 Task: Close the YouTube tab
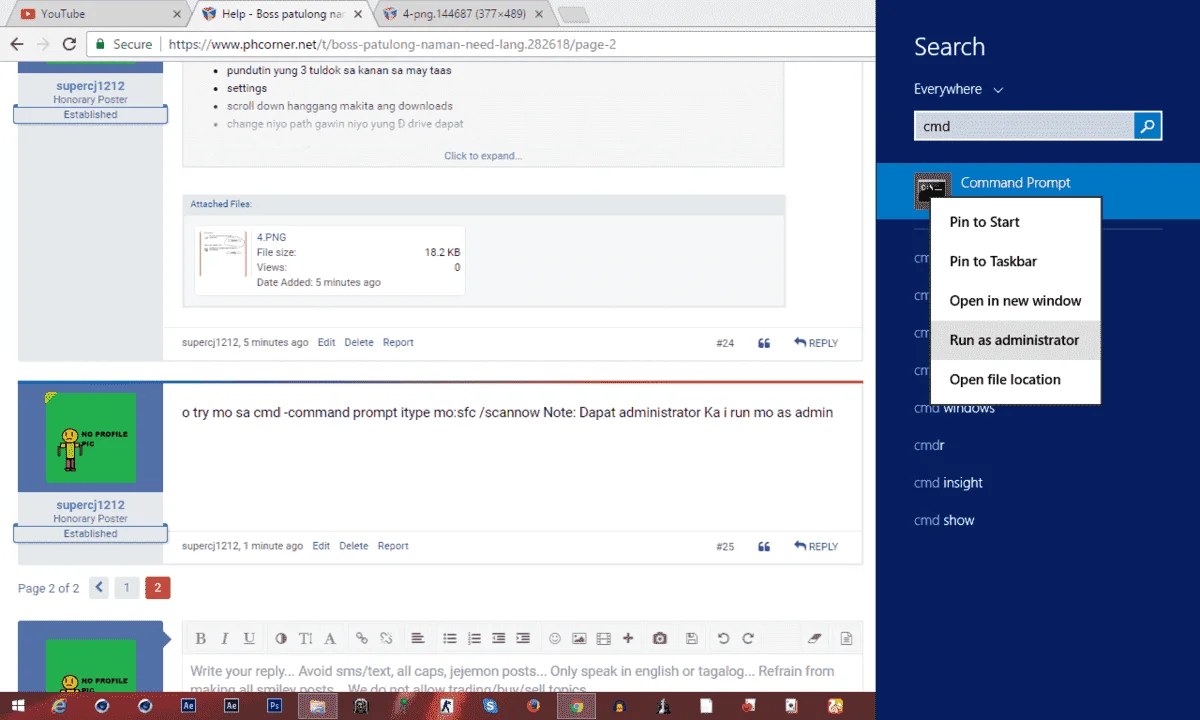[x=177, y=14]
